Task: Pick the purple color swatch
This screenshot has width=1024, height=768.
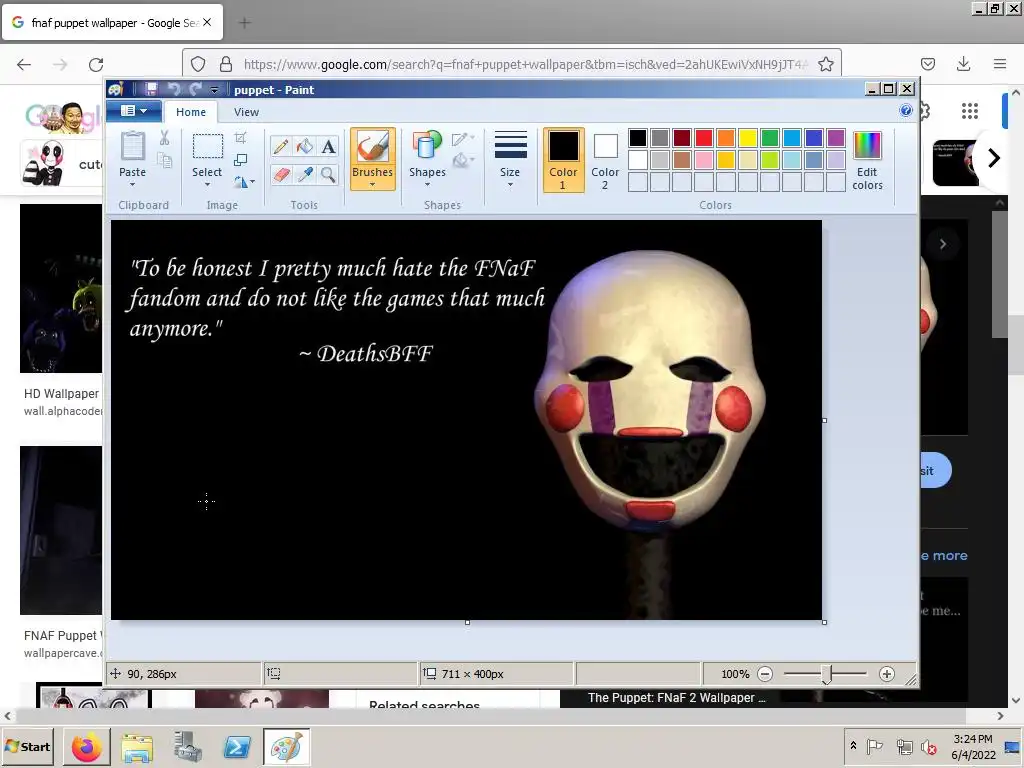Action: pyautogui.click(x=836, y=138)
